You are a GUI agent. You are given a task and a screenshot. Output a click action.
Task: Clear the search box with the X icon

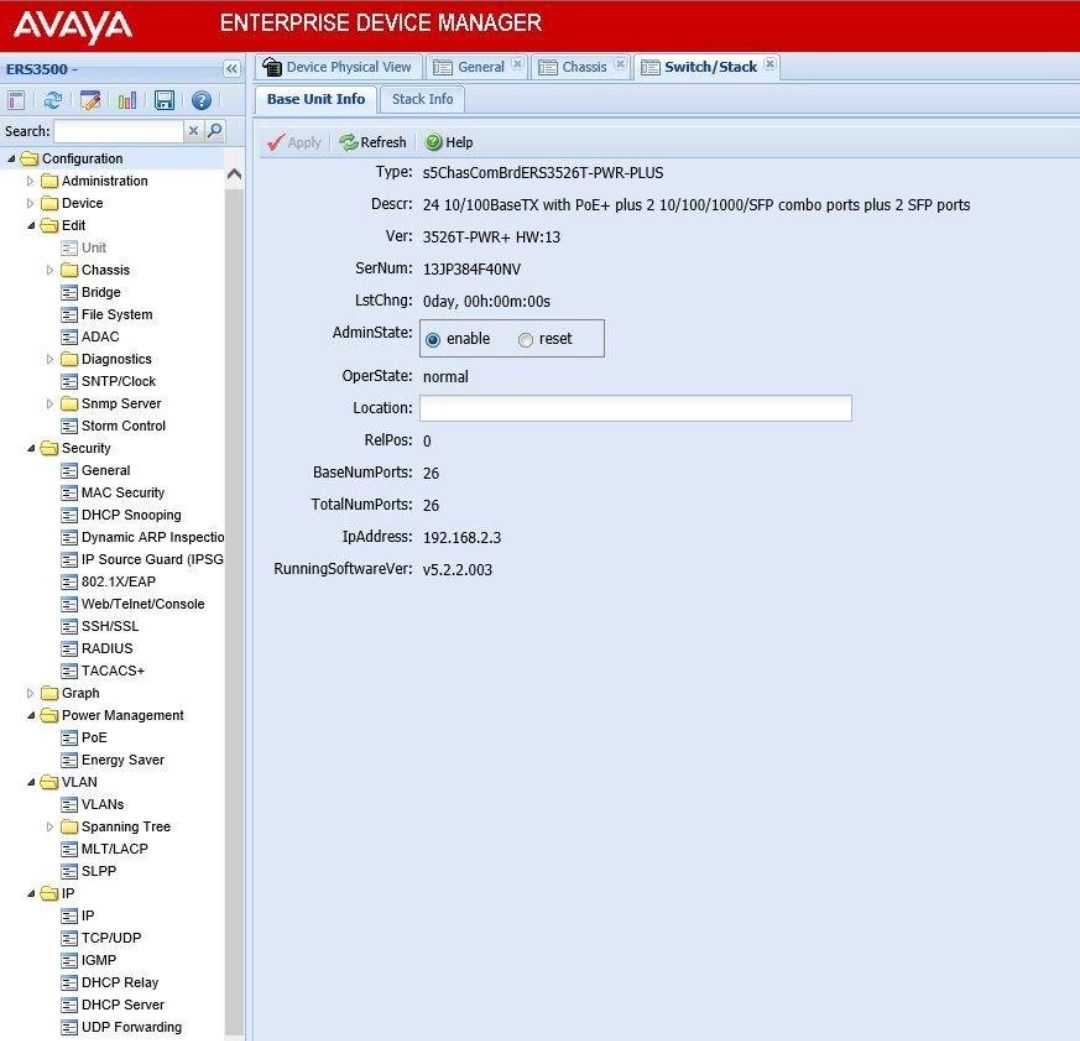click(x=193, y=128)
